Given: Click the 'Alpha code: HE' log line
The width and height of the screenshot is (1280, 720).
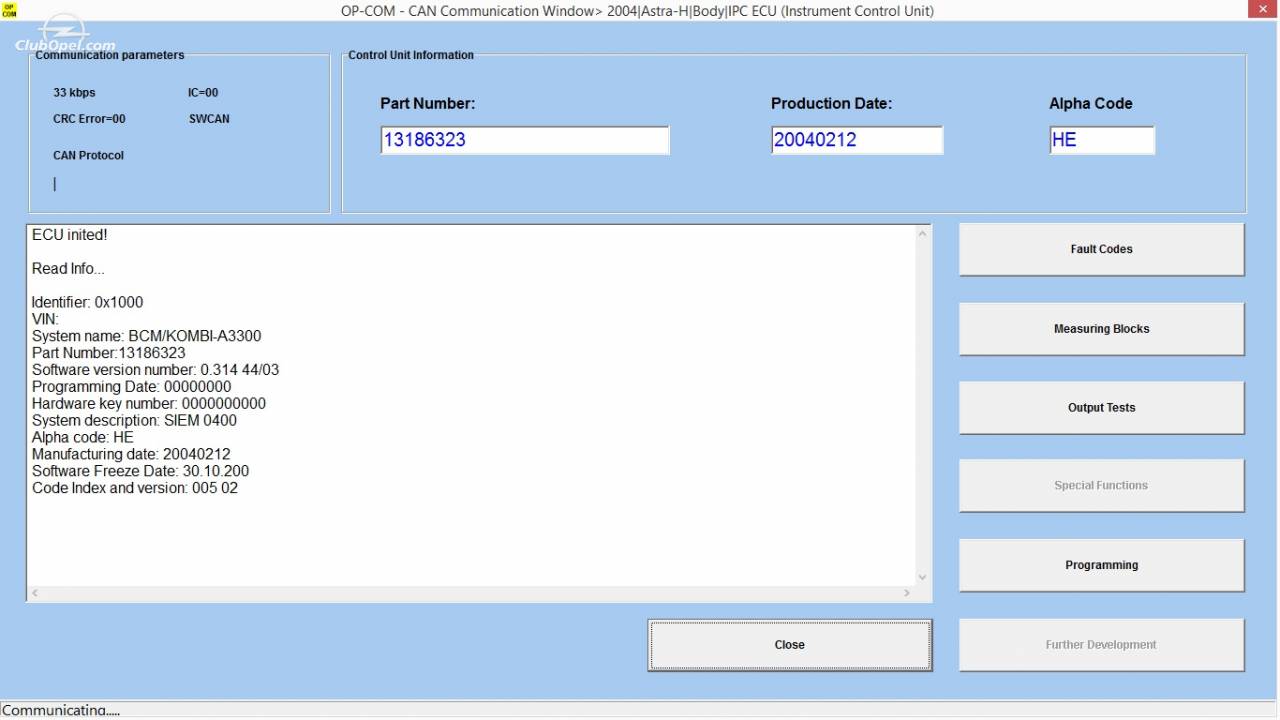Looking at the screenshot, I should tap(83, 438).
